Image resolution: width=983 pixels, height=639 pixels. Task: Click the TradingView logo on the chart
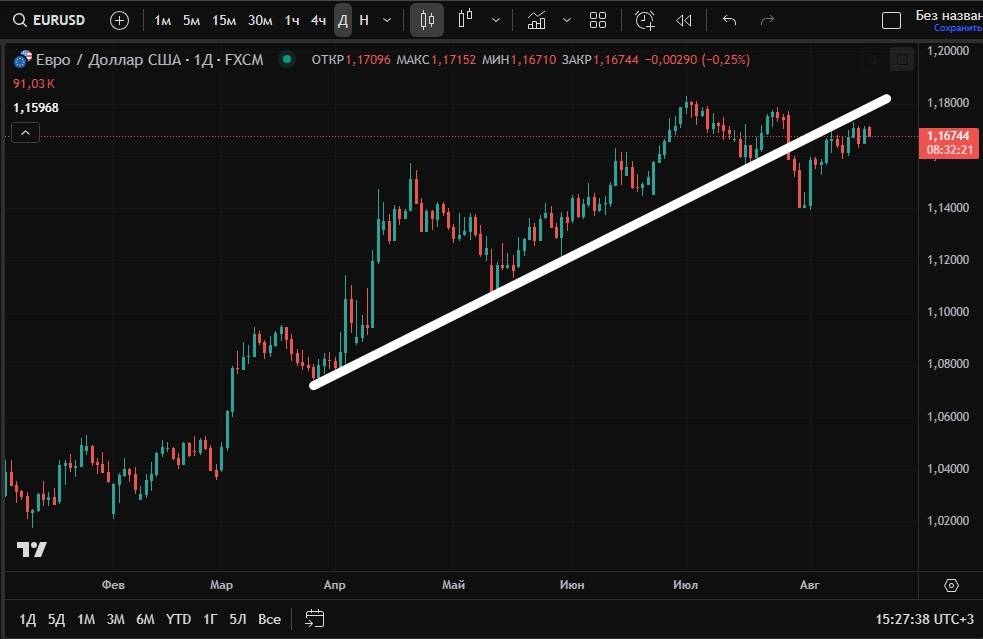tap(32, 549)
